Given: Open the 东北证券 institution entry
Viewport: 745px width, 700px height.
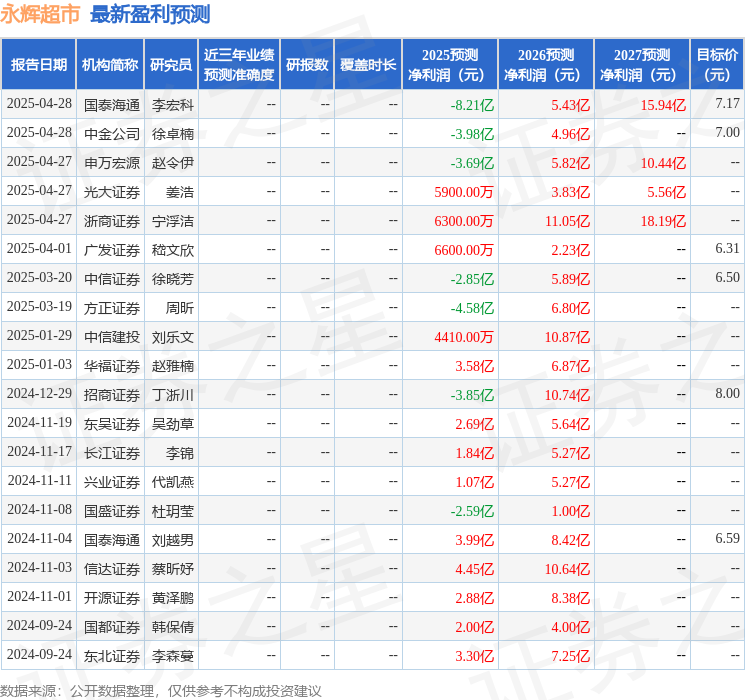Looking at the screenshot, I should (112, 656).
